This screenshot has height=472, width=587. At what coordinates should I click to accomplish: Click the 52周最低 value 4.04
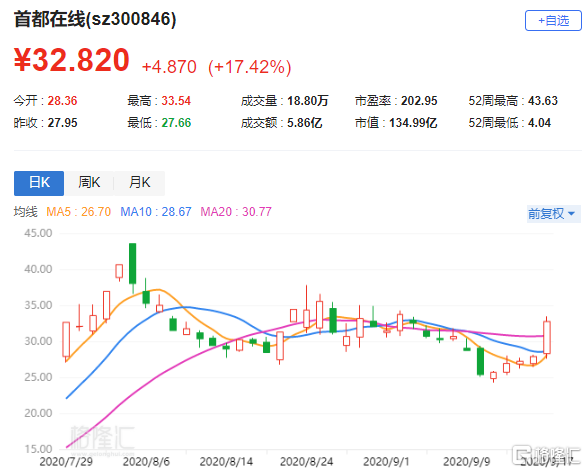pos(539,123)
